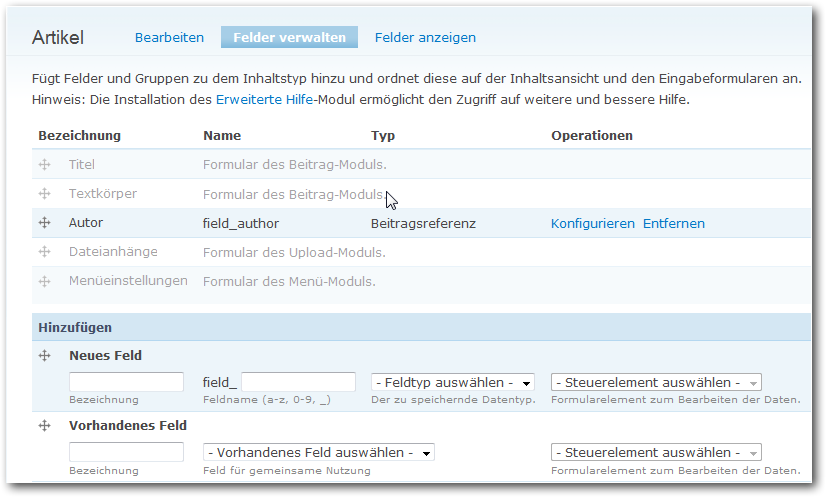Viewport: 826px width, 497px height.
Task: Click the drag handle beside Textkörper
Action: click(x=44, y=193)
